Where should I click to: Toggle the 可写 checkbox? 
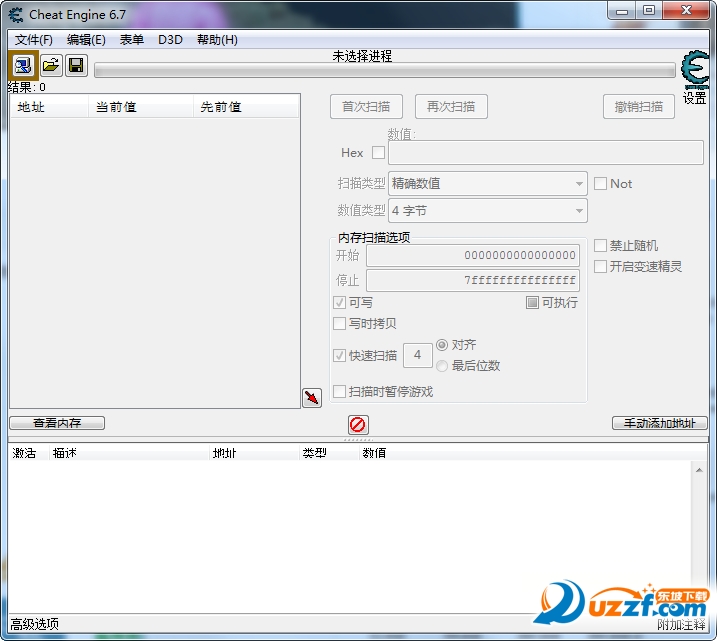339,302
